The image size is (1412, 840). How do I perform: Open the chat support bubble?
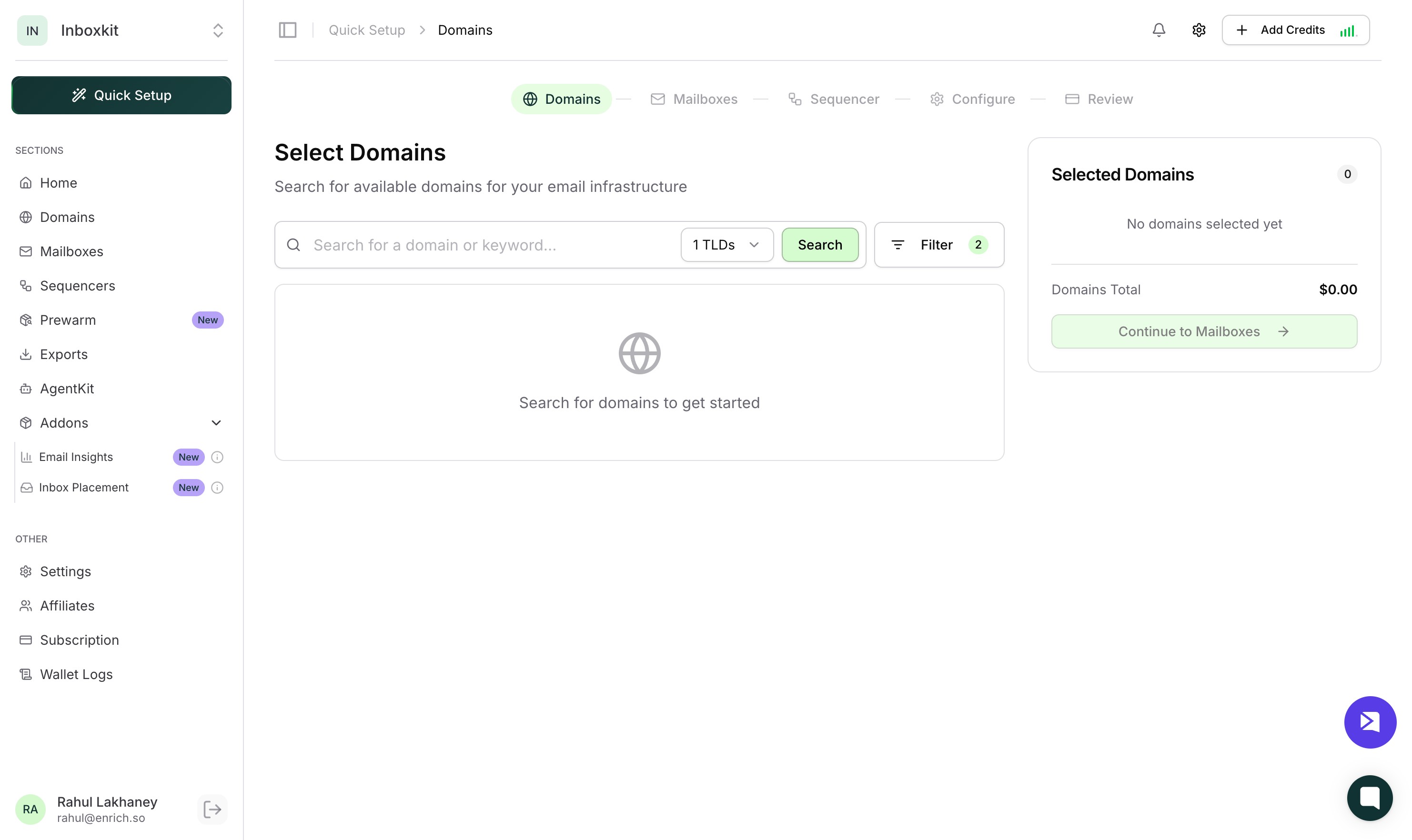coord(1370,798)
